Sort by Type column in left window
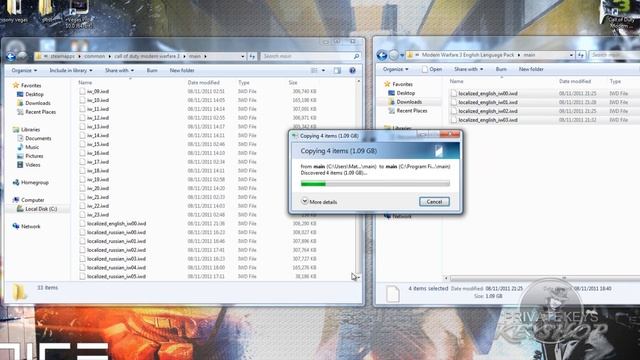Image resolution: width=640 pixels, height=360 pixels. tap(244, 82)
